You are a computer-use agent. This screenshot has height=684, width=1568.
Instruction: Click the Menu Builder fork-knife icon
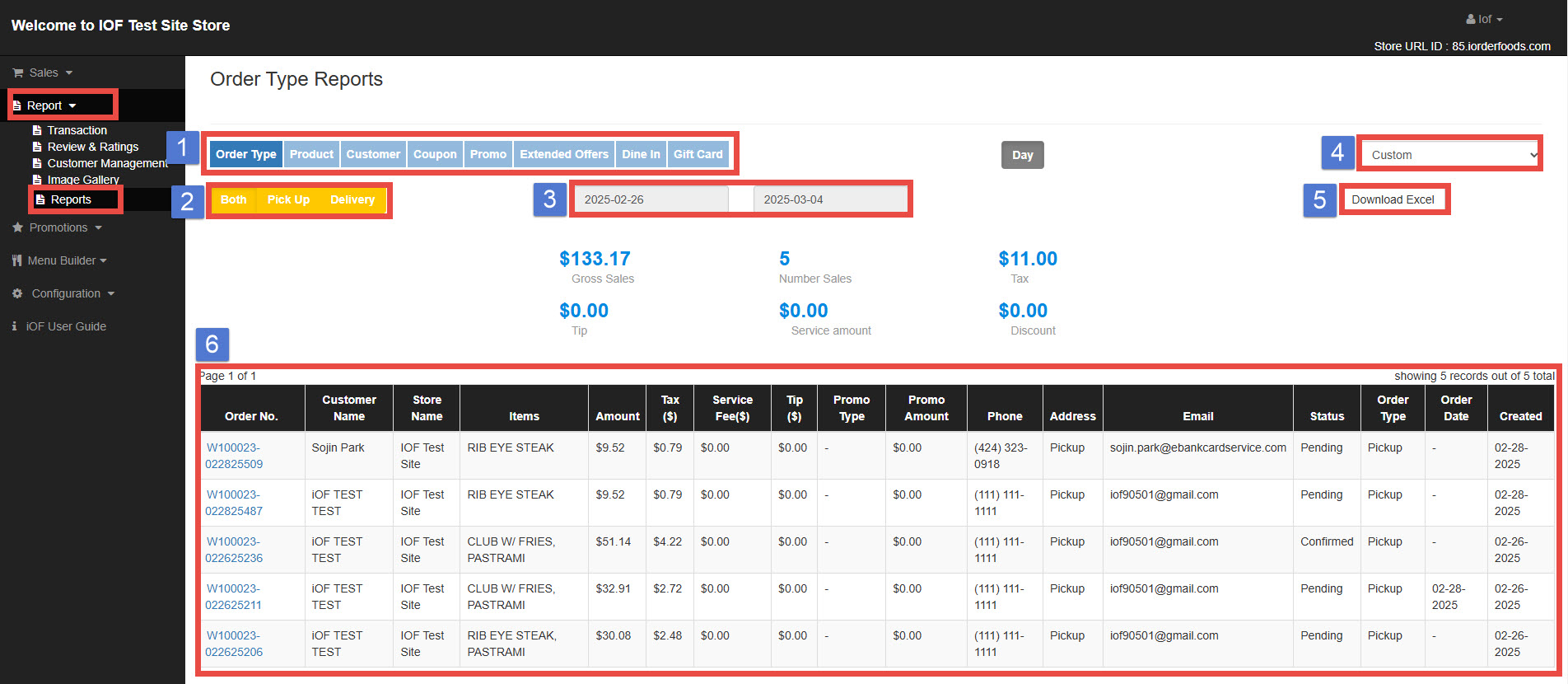click(x=16, y=260)
